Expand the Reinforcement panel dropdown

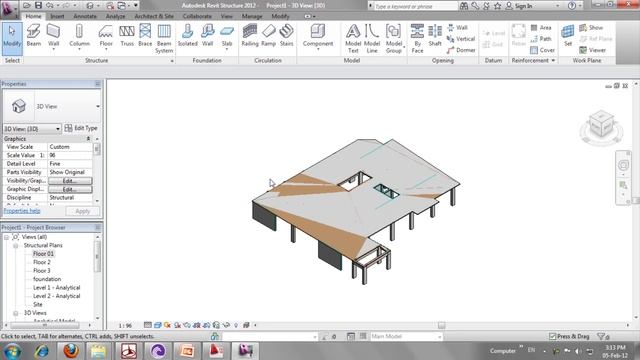pos(553,60)
